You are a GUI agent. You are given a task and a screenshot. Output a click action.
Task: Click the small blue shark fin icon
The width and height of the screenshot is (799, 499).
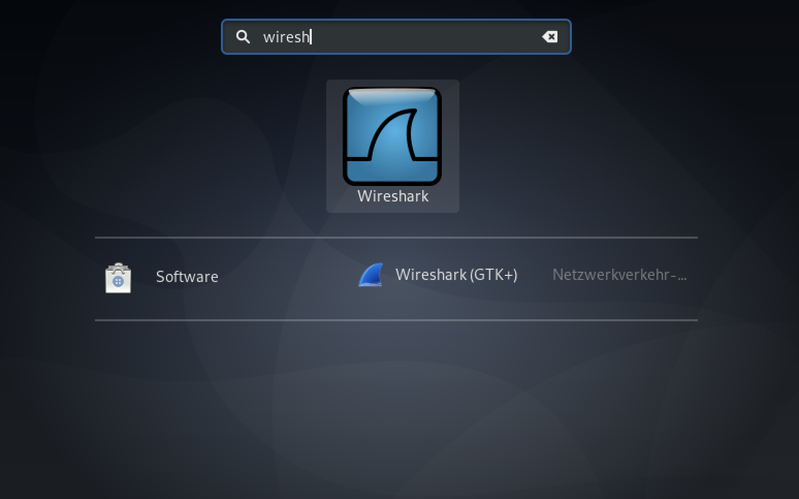point(370,275)
